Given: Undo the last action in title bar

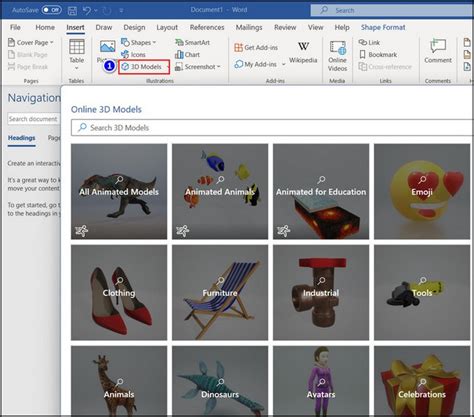Looking at the screenshot, I should coord(87,11).
